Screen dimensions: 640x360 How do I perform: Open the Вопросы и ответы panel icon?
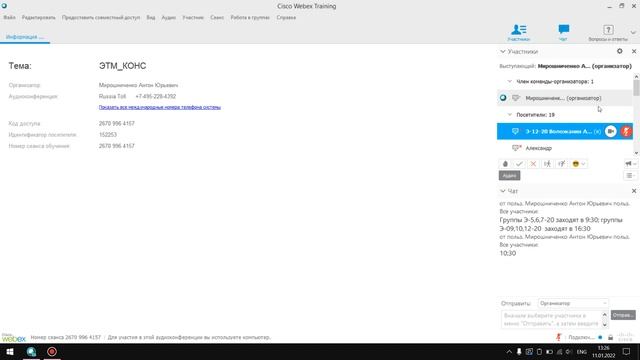(x=608, y=32)
